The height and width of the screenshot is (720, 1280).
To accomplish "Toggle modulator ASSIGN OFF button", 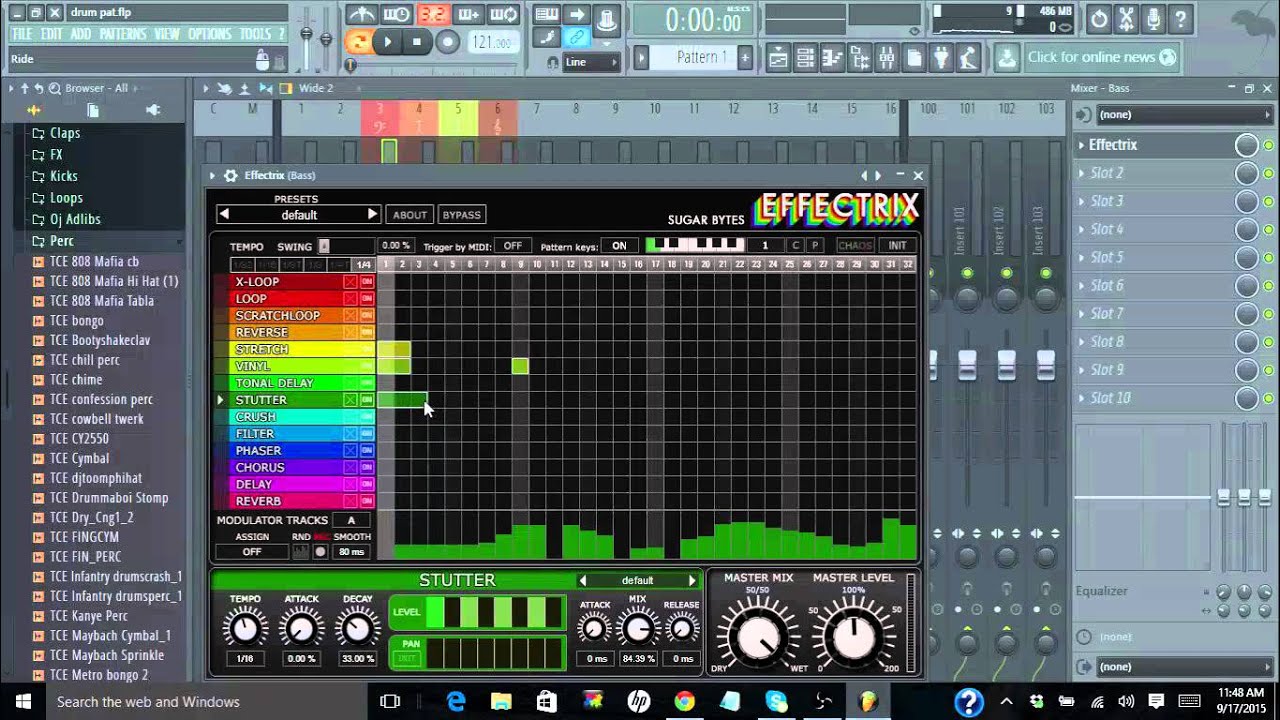I will point(252,552).
